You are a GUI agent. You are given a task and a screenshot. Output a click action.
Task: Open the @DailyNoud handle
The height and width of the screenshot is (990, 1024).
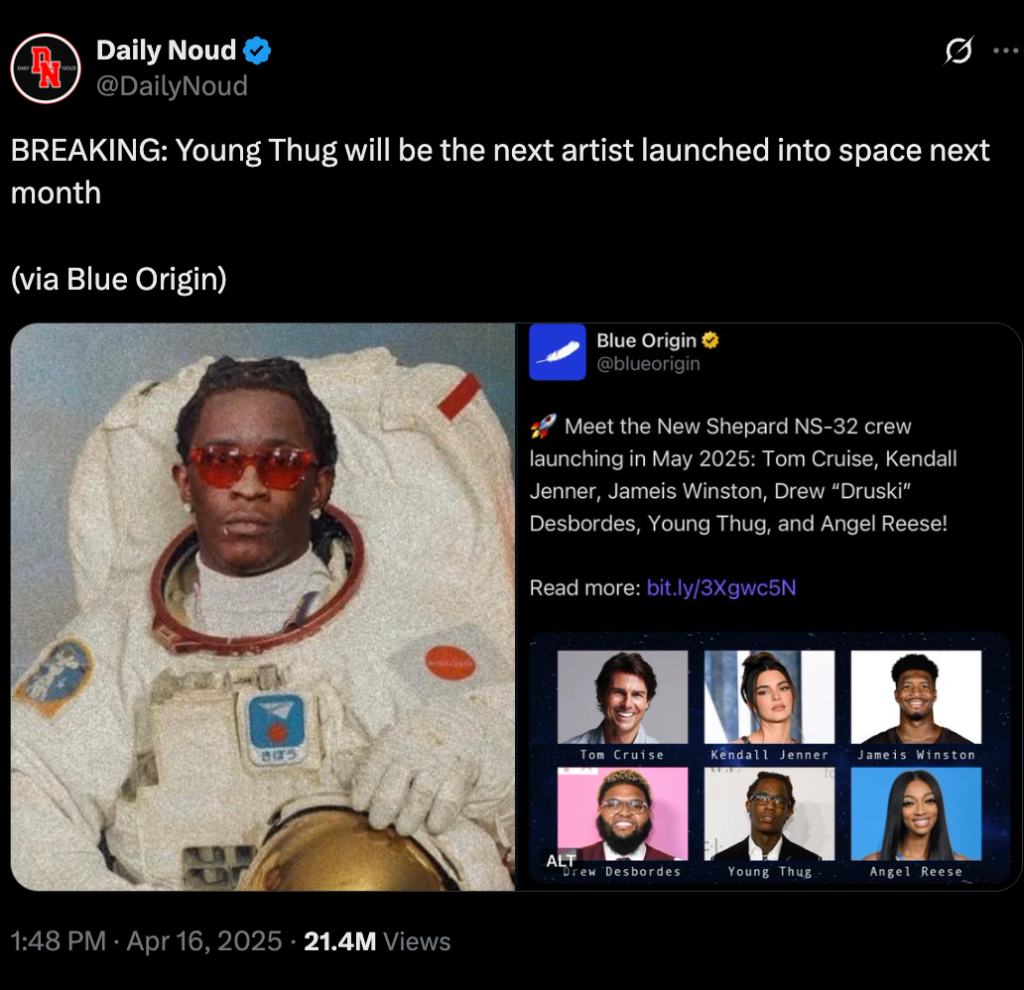point(172,86)
